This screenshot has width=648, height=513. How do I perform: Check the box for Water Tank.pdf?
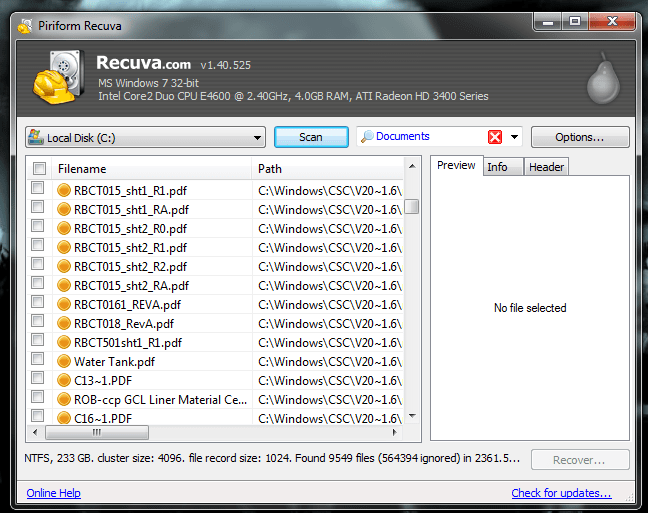38,359
